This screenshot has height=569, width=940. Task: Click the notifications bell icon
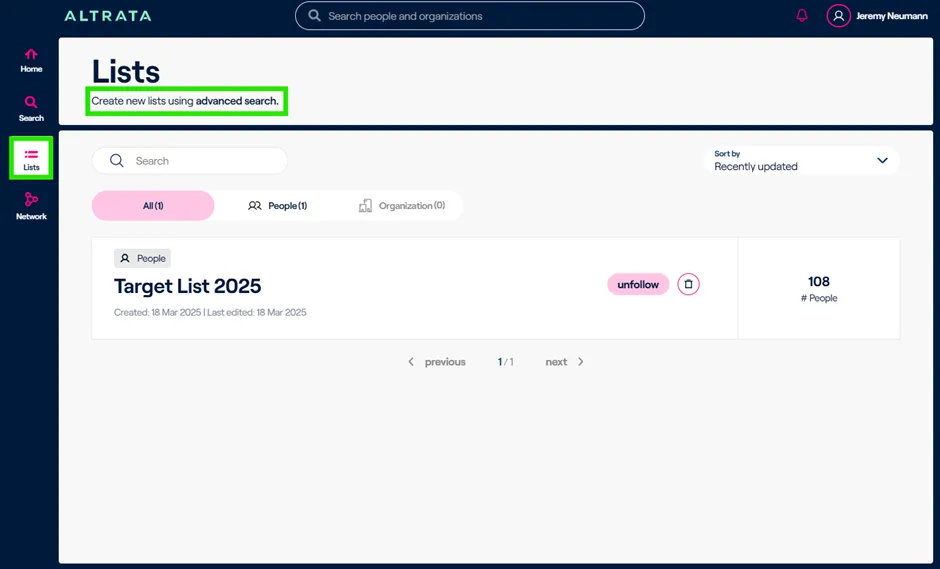802,16
